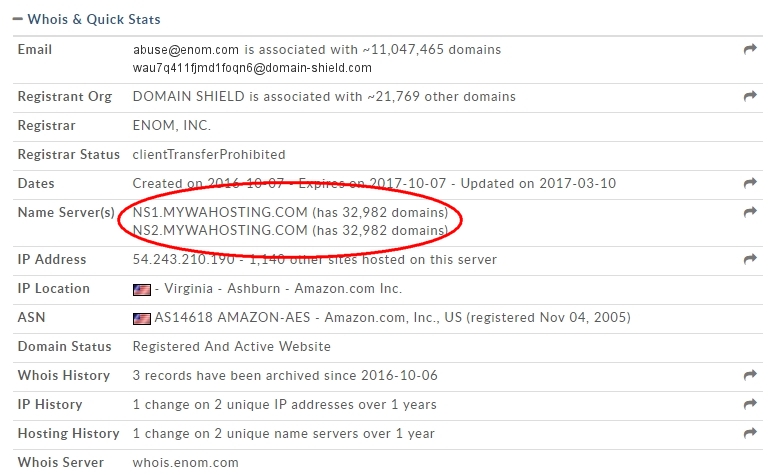Viewport: 780px width, 475px height.
Task: Click the IP History arrow icon
Action: [750, 403]
